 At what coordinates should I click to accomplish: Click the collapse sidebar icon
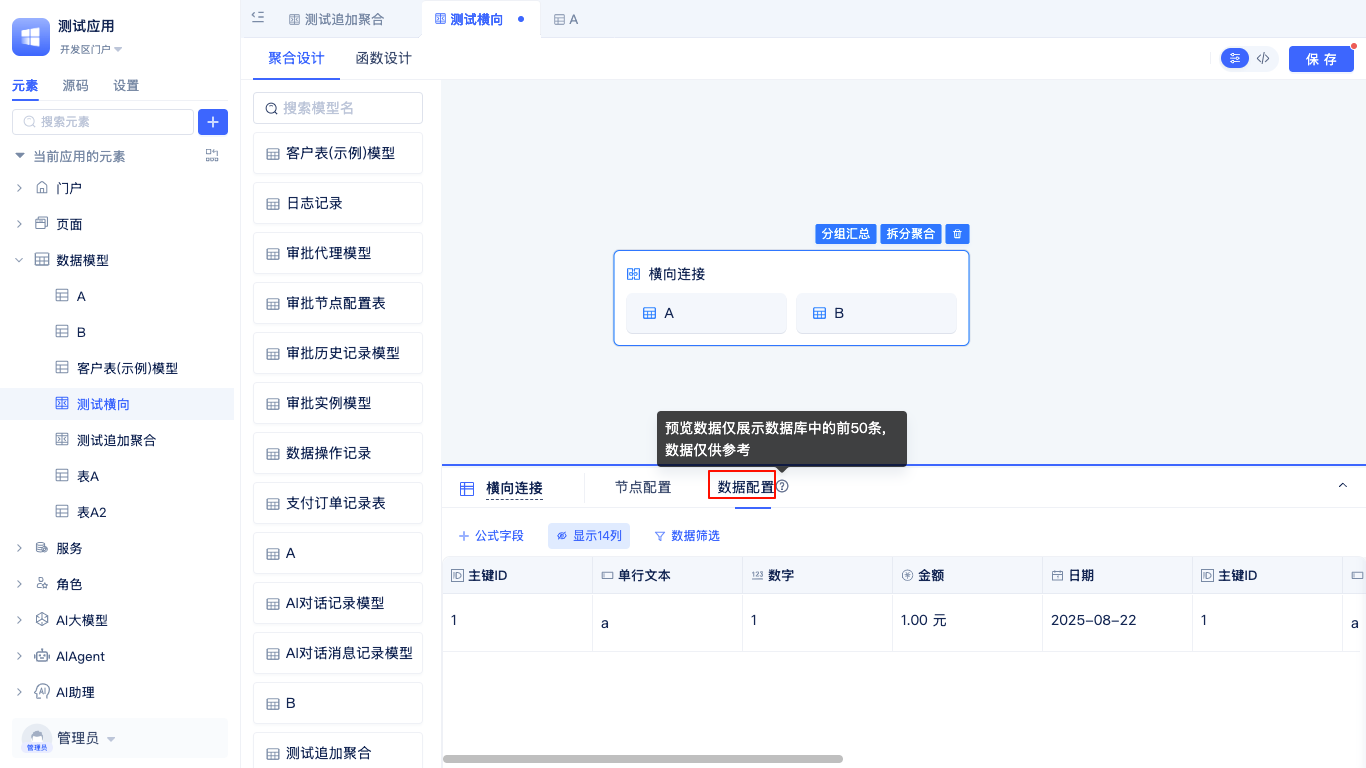click(x=258, y=17)
